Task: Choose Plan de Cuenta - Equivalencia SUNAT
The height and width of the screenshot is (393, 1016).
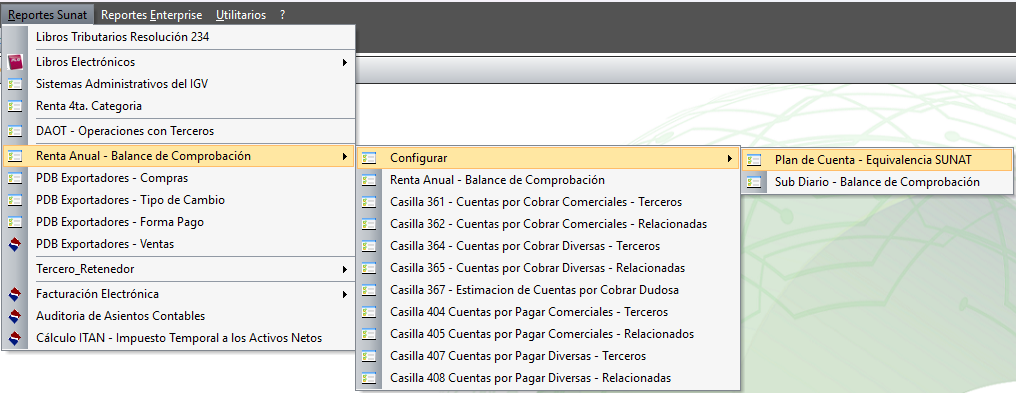Action: (x=877, y=160)
